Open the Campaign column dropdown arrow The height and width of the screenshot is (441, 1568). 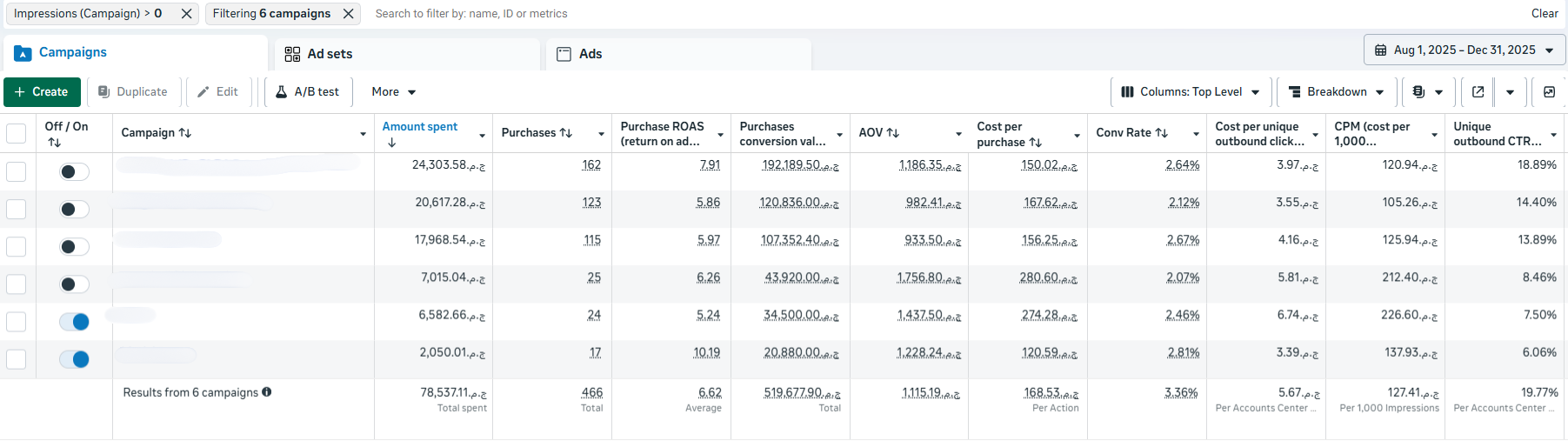363,134
